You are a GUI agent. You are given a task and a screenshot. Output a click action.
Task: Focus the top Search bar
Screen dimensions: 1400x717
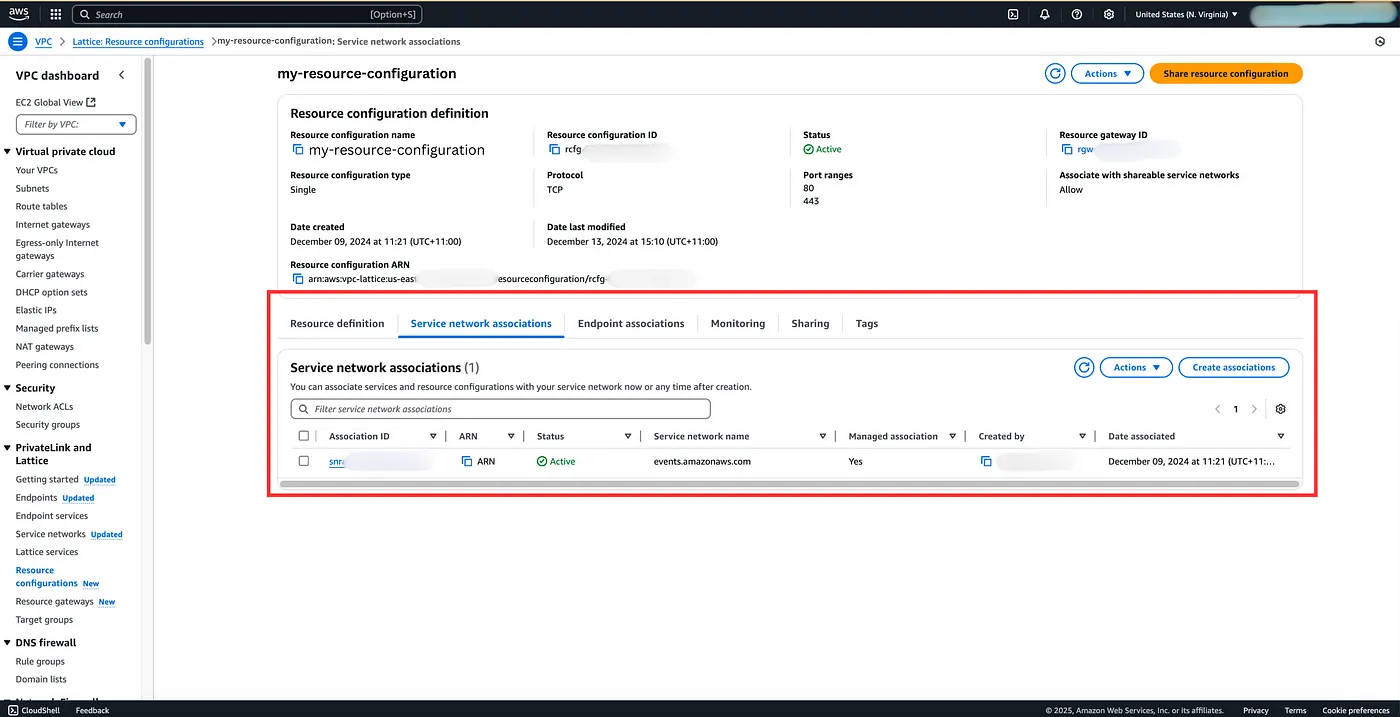(246, 14)
